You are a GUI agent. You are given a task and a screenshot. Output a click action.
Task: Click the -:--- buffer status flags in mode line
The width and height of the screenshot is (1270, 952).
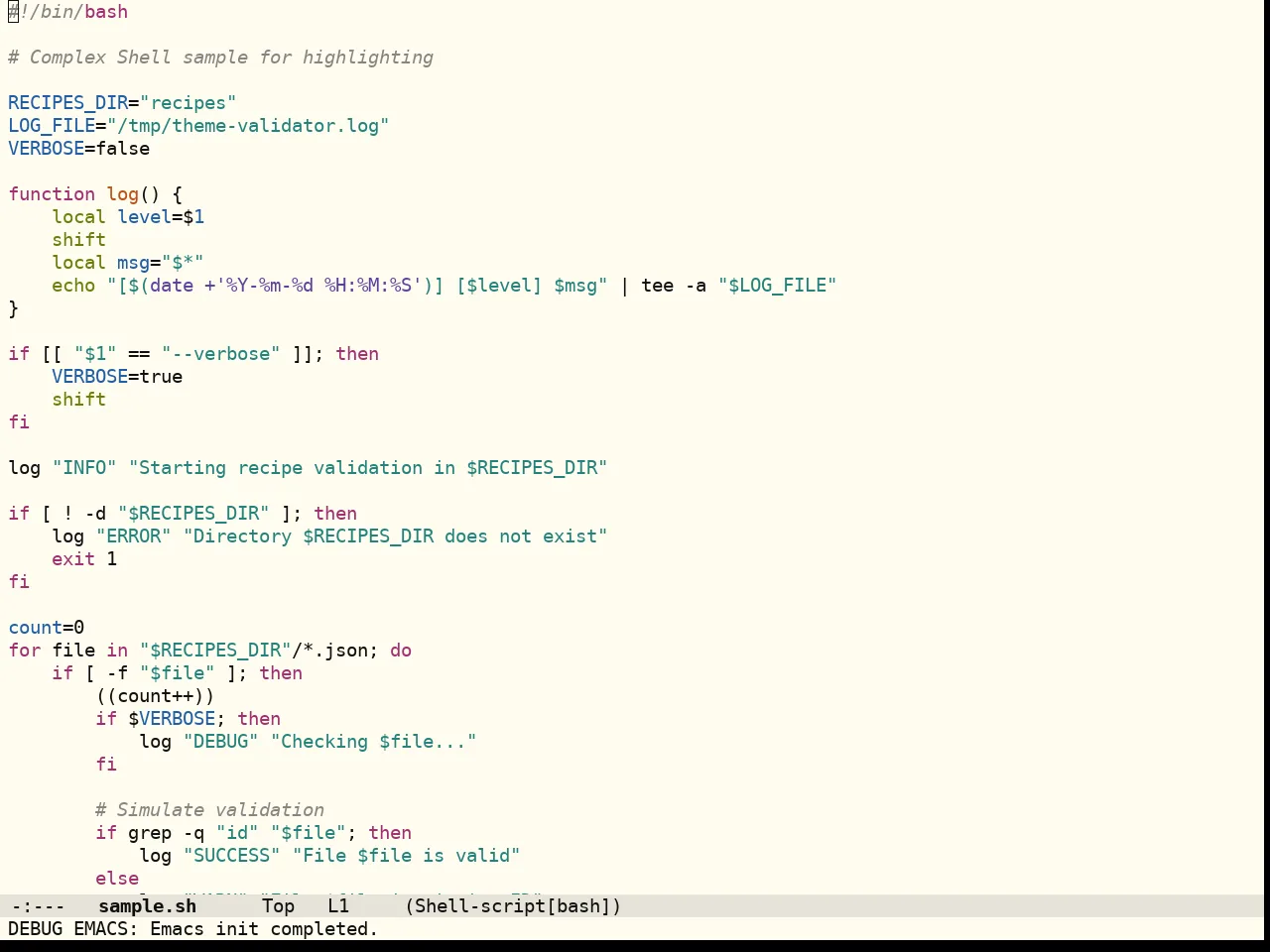(38, 906)
